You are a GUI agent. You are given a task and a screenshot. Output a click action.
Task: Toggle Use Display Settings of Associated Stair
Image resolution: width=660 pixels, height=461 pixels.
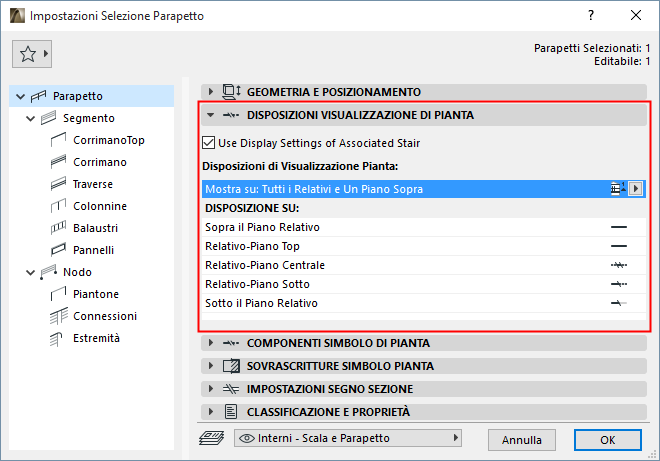(208, 143)
